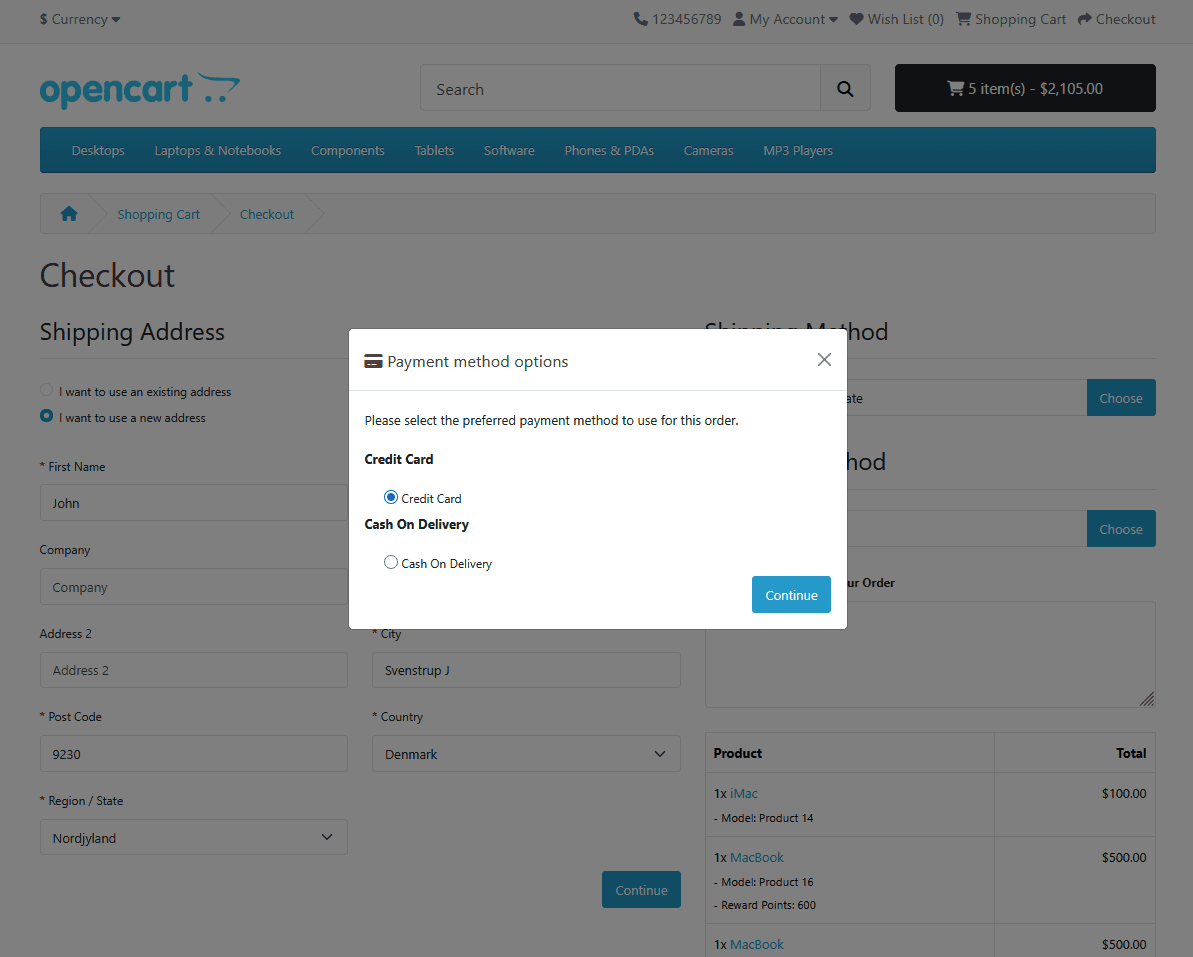Open the Currency dropdown
This screenshot has width=1193, height=957.
[x=80, y=19]
